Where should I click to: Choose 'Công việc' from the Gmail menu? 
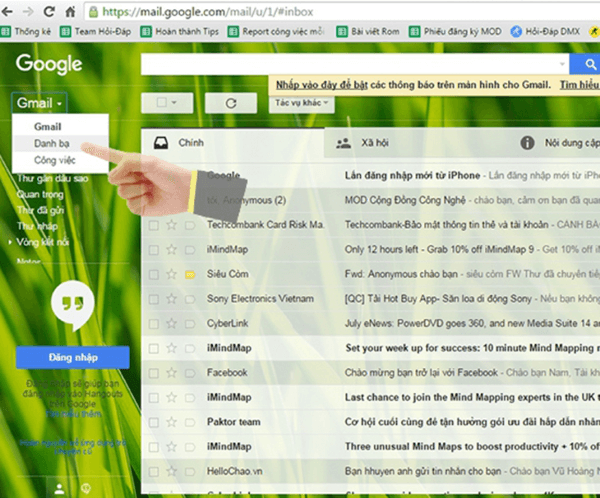click(x=55, y=160)
